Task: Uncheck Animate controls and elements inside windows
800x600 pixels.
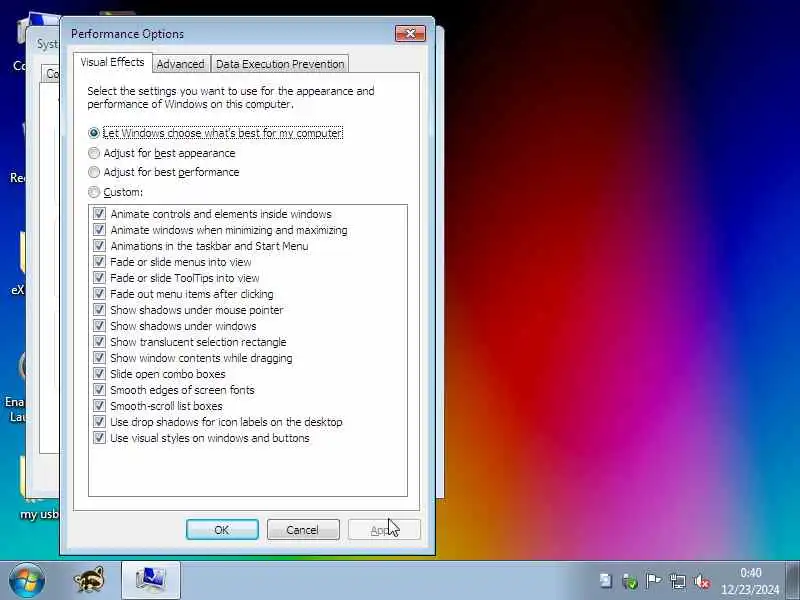Action: tap(99, 214)
